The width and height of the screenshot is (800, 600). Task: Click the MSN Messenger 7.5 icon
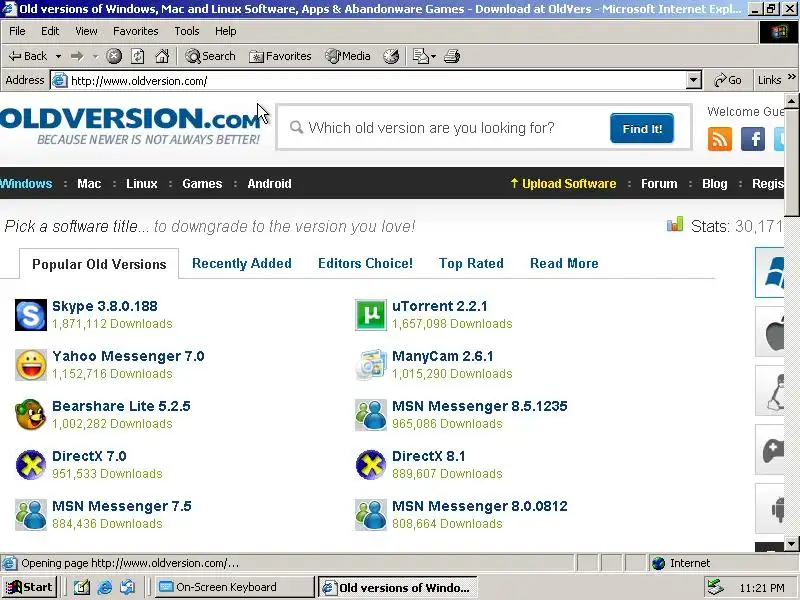tap(31, 515)
